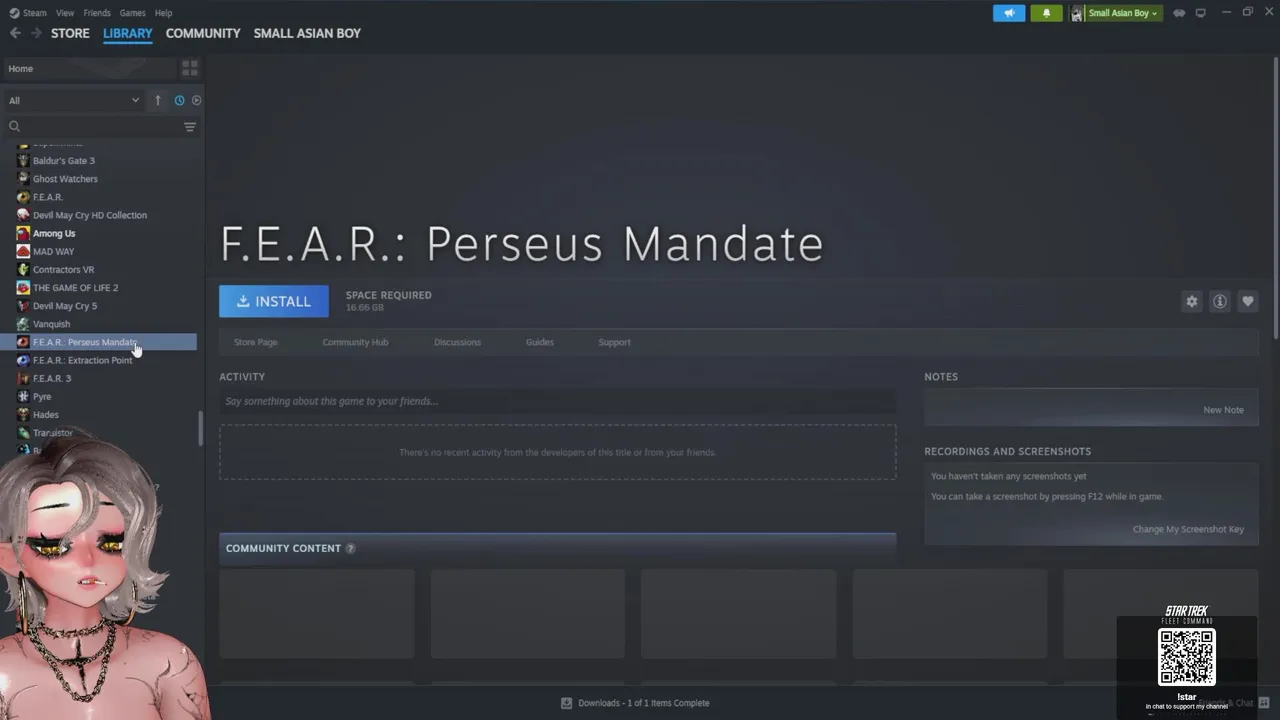Toggle sort by recent clock icon
1280x720 pixels.
pos(179,100)
